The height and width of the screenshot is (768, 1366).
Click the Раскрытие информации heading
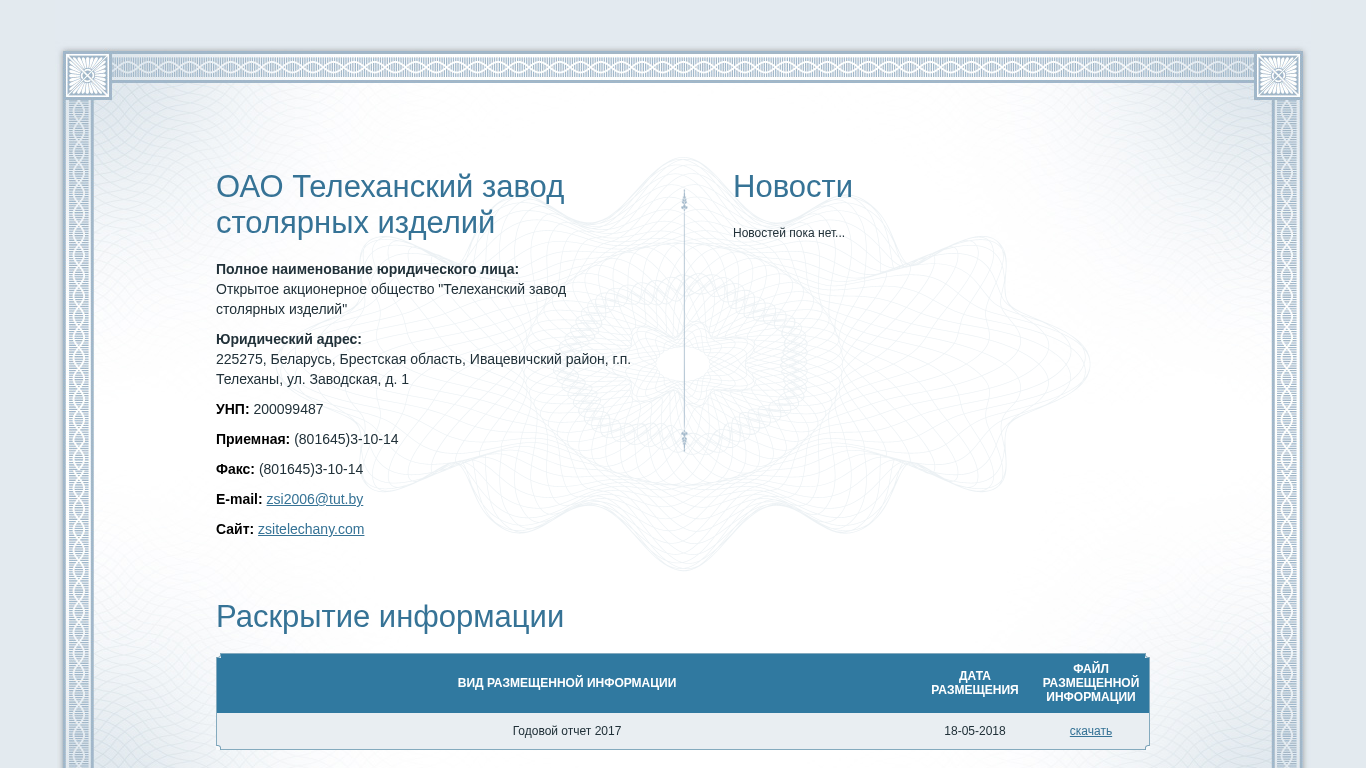(x=390, y=617)
